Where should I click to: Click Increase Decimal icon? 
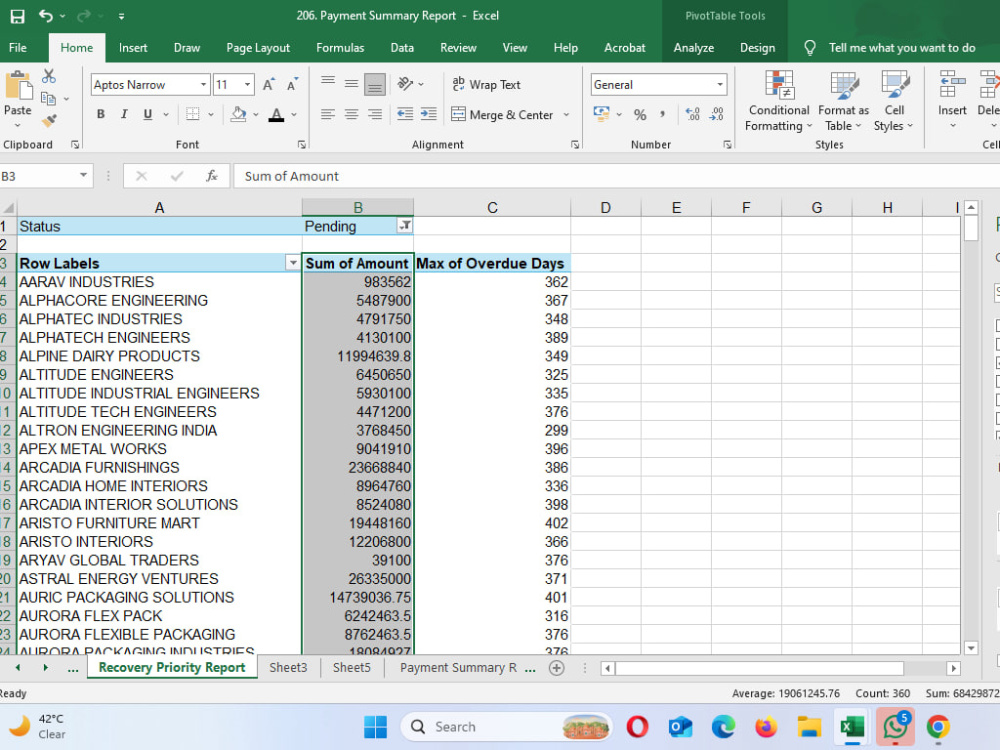[x=693, y=114]
